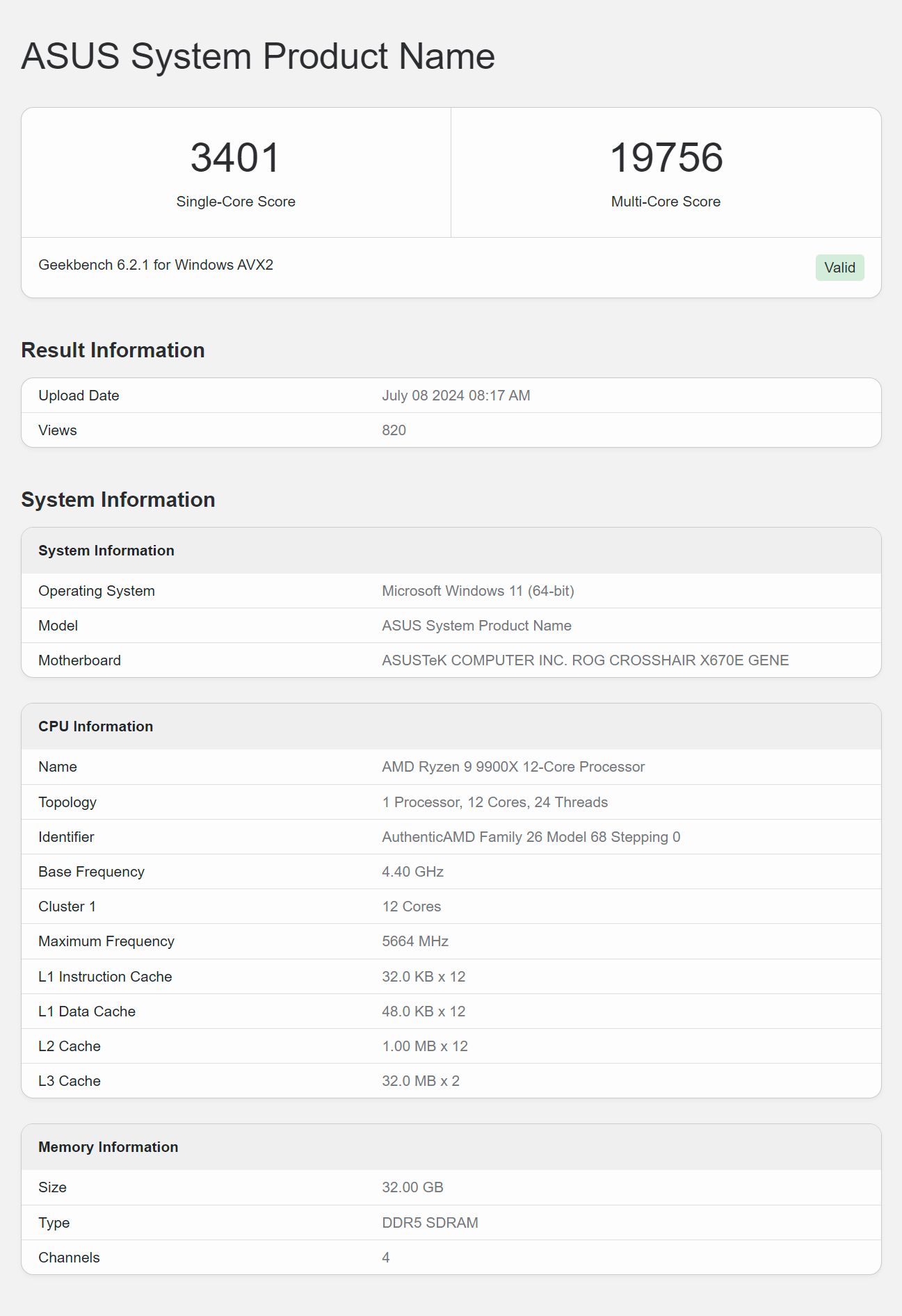Click the 'L1 Instruction Cache' row label

[x=105, y=977]
